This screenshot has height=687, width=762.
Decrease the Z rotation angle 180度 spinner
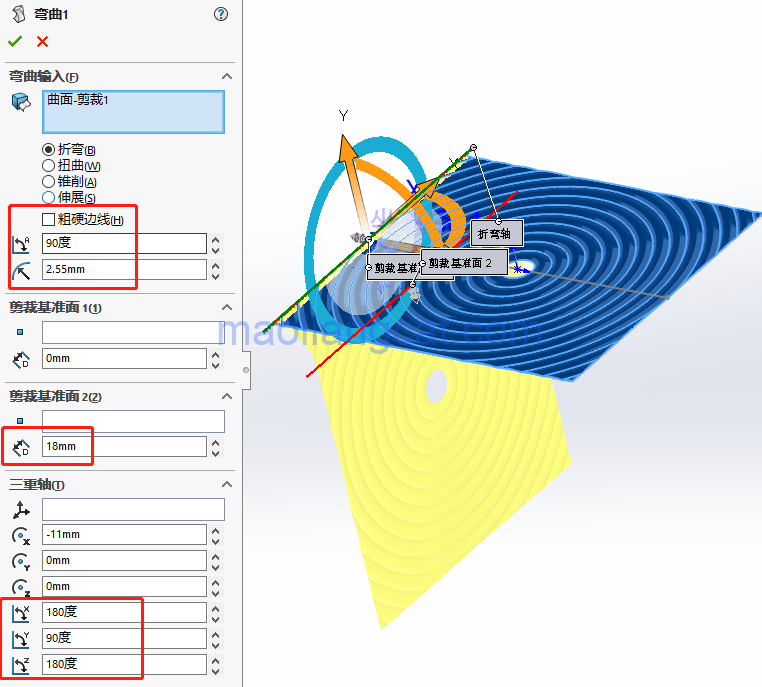[x=216, y=670]
